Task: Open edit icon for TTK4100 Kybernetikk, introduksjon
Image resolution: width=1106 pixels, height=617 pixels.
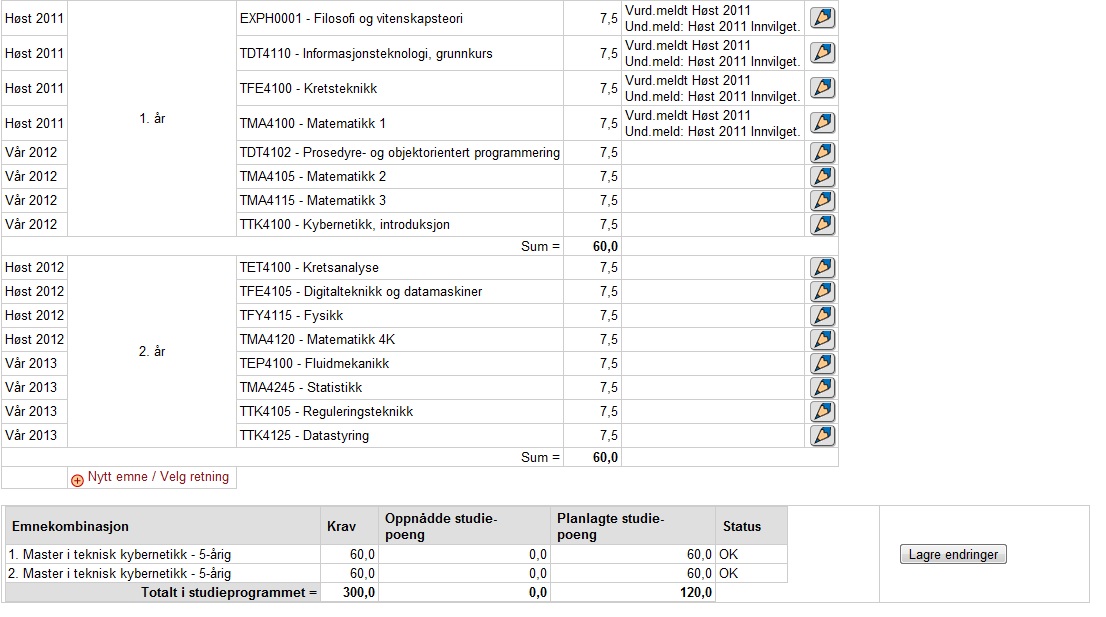Action: pos(822,224)
